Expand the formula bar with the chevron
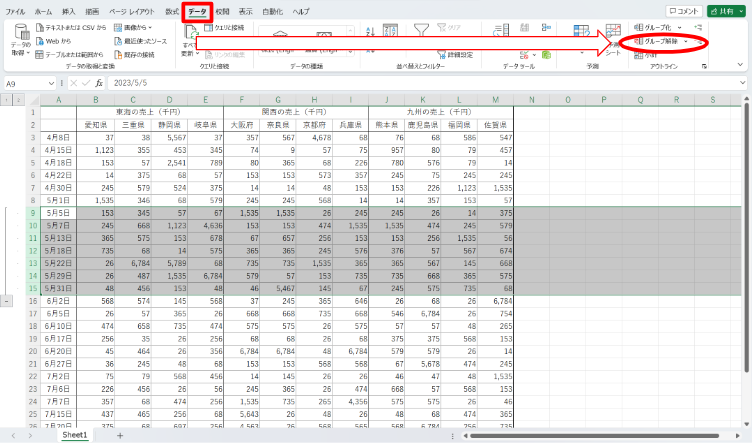 point(743,84)
